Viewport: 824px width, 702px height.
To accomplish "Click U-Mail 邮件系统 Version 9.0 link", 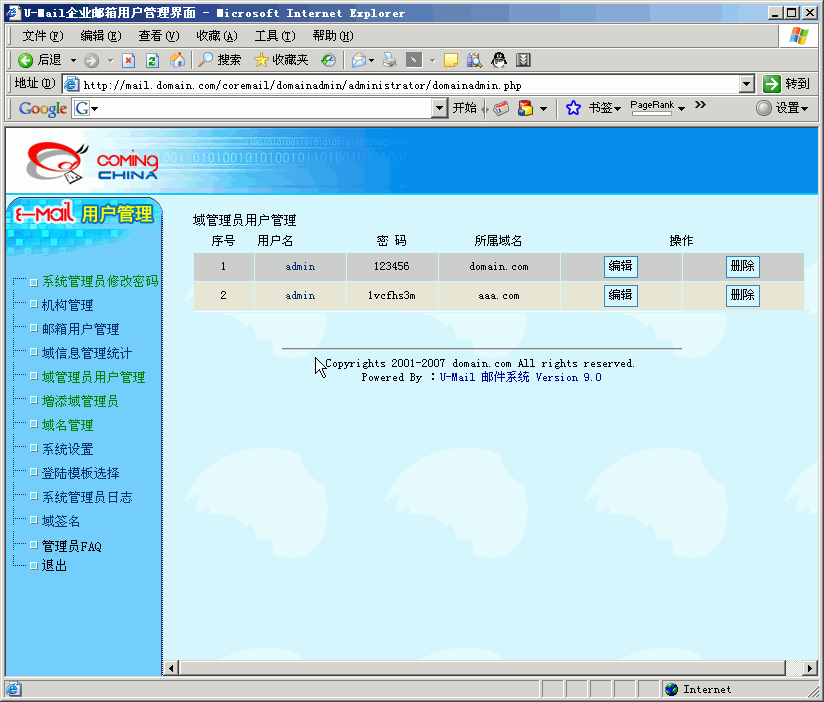I will 520,378.
